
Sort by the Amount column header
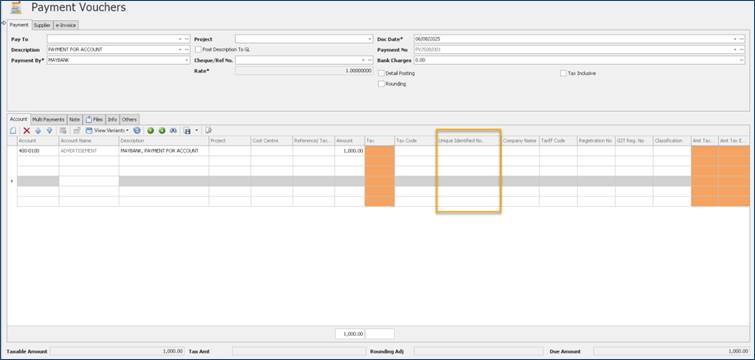350,141
